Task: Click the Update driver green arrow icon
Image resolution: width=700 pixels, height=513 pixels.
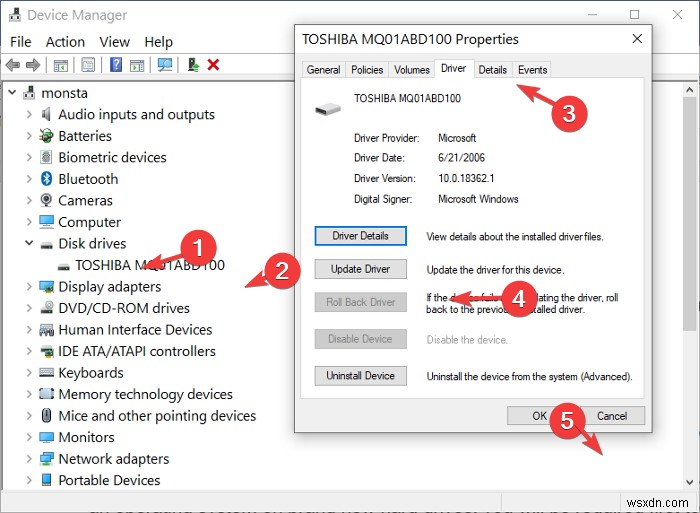Action: [193, 65]
